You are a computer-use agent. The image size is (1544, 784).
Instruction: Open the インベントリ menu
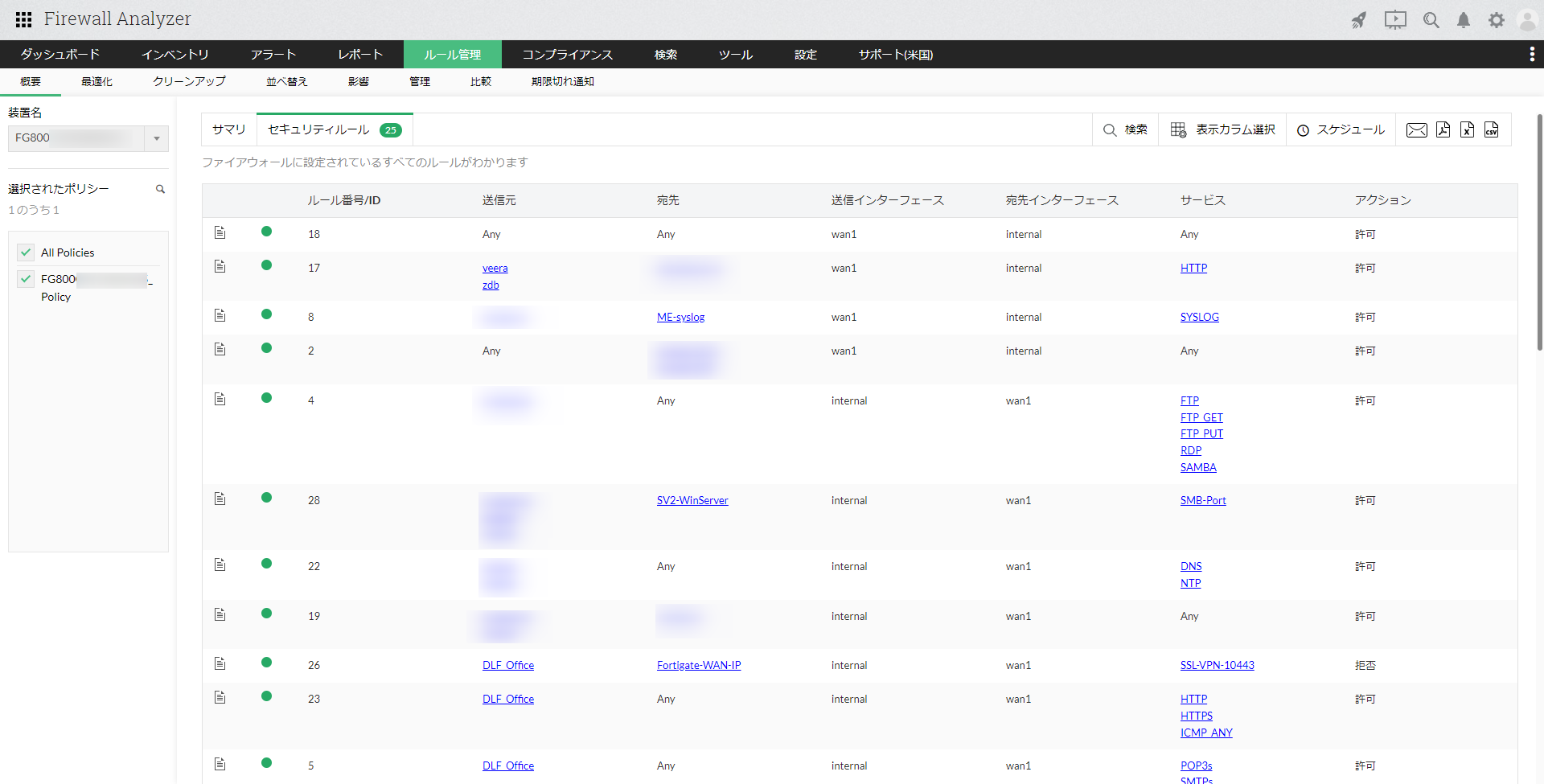tap(175, 55)
